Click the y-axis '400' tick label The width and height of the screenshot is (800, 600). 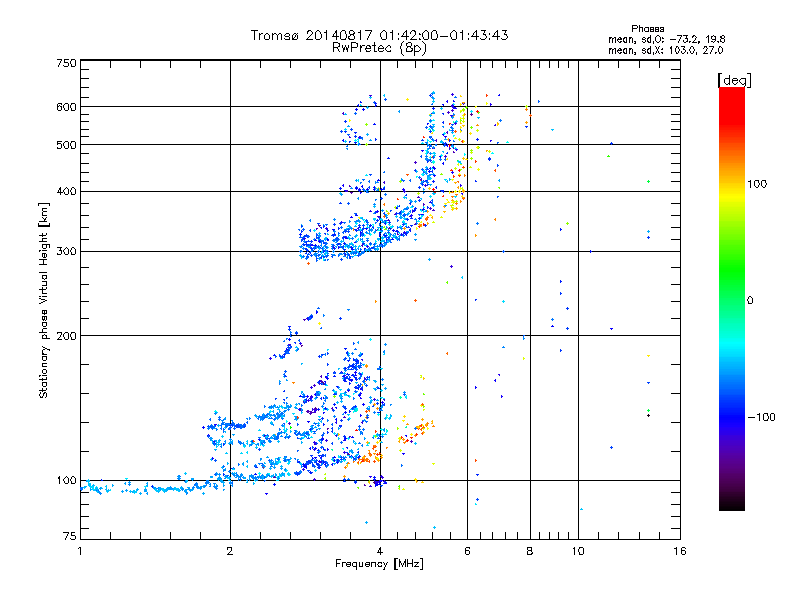pyautogui.click(x=66, y=192)
